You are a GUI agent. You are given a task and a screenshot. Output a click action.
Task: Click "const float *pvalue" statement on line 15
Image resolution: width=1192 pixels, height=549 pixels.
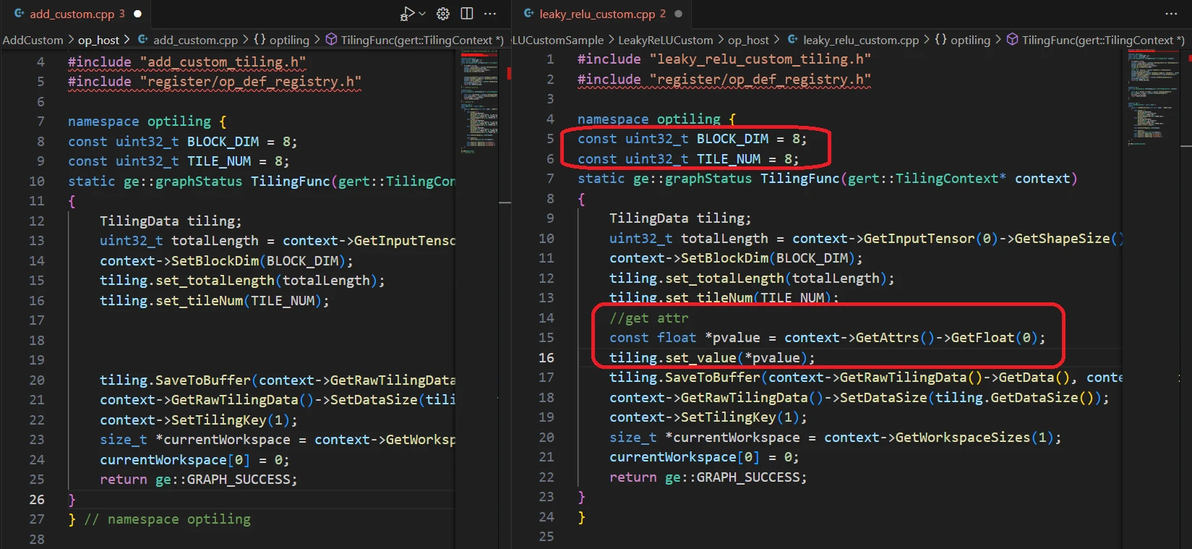point(828,337)
